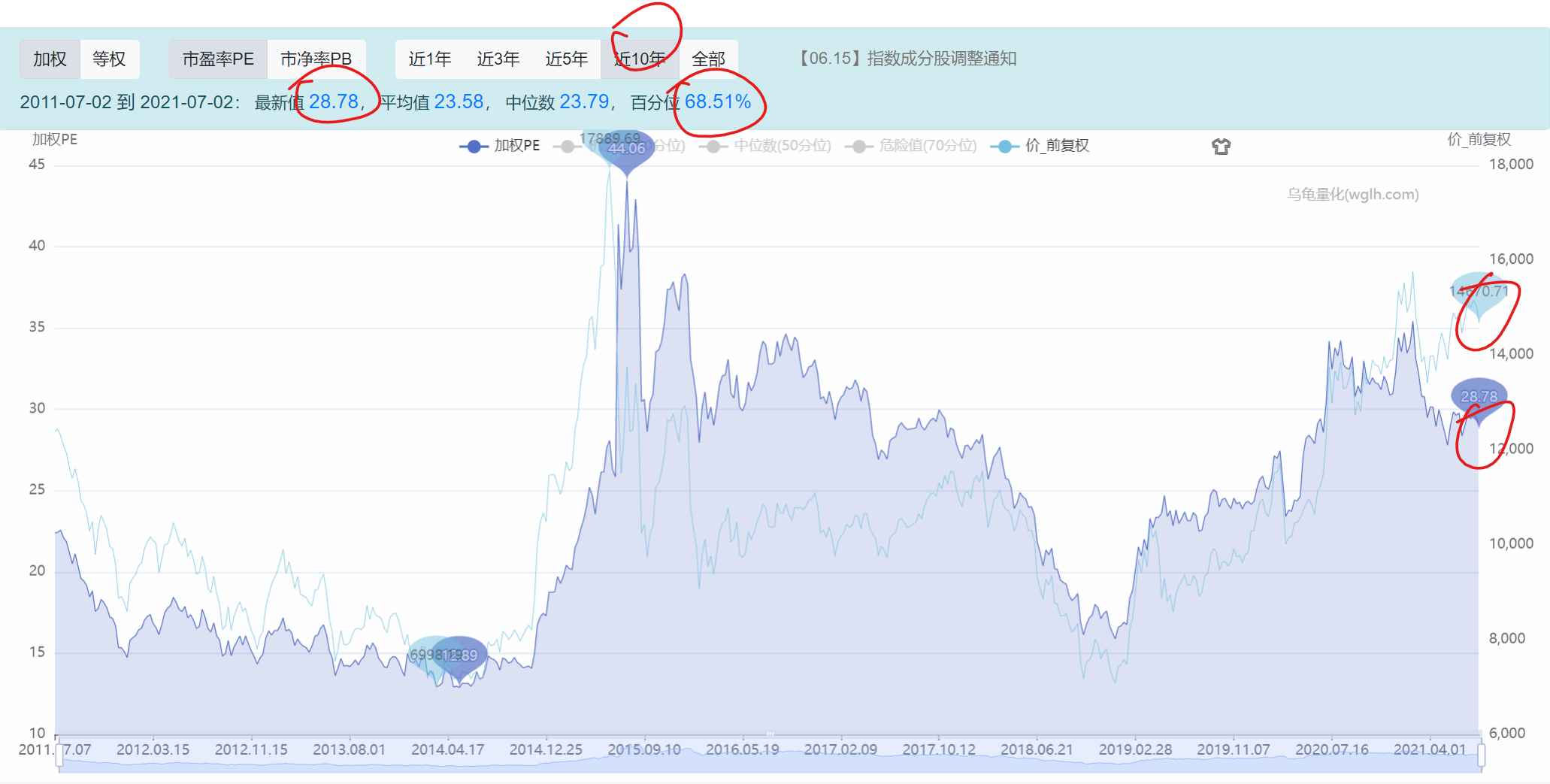The height and width of the screenshot is (784, 1550).
Task: Click the median value 23.79
Action: tap(584, 101)
